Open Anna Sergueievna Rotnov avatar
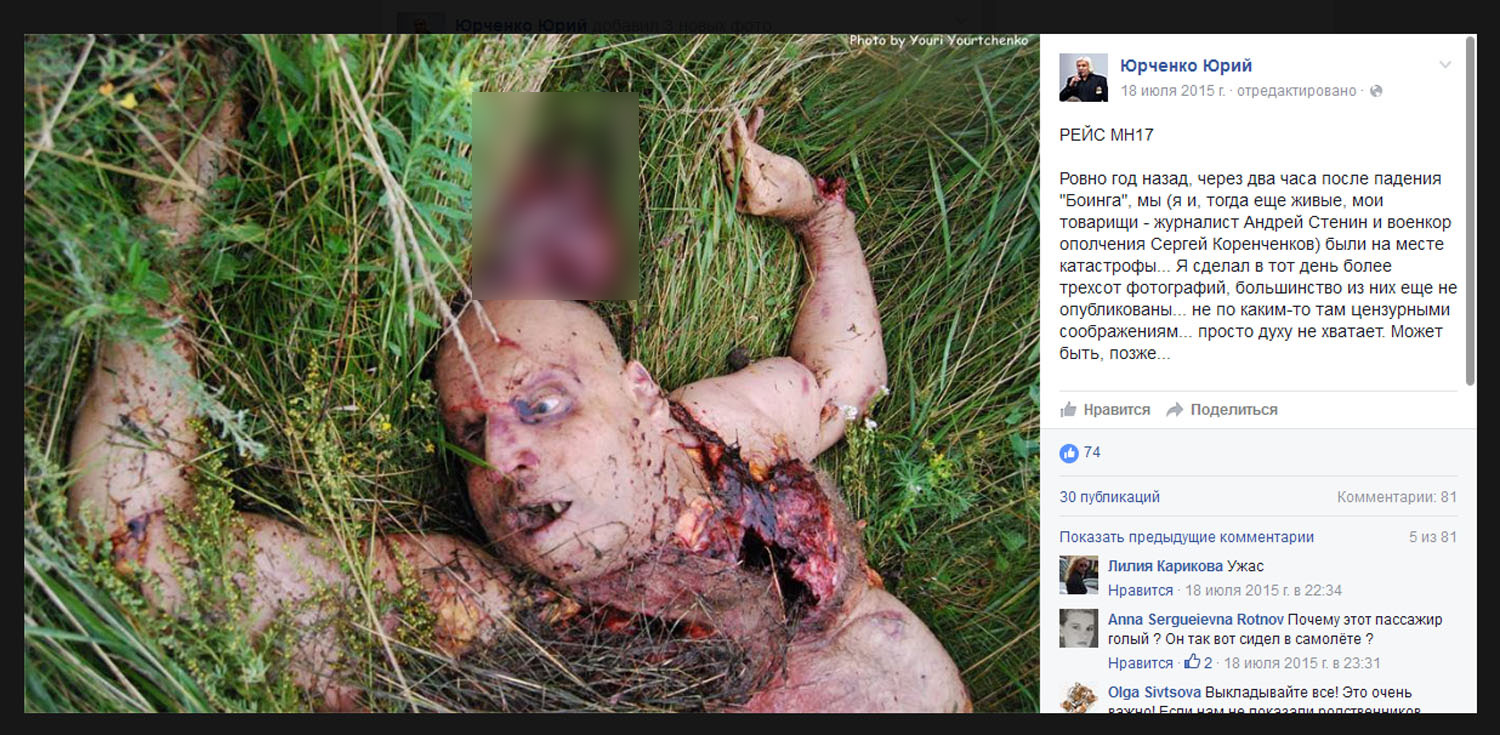 tap(1079, 627)
